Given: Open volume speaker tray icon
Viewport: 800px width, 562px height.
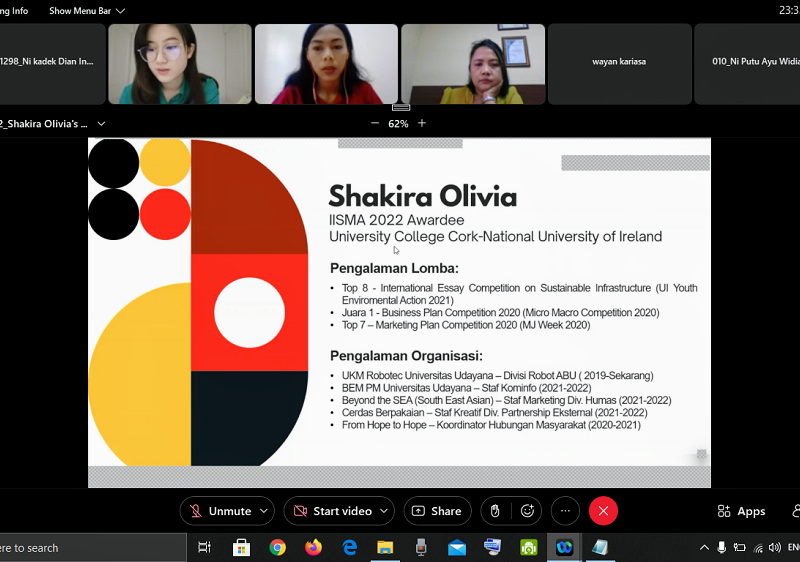Looking at the screenshot, I should (x=774, y=548).
